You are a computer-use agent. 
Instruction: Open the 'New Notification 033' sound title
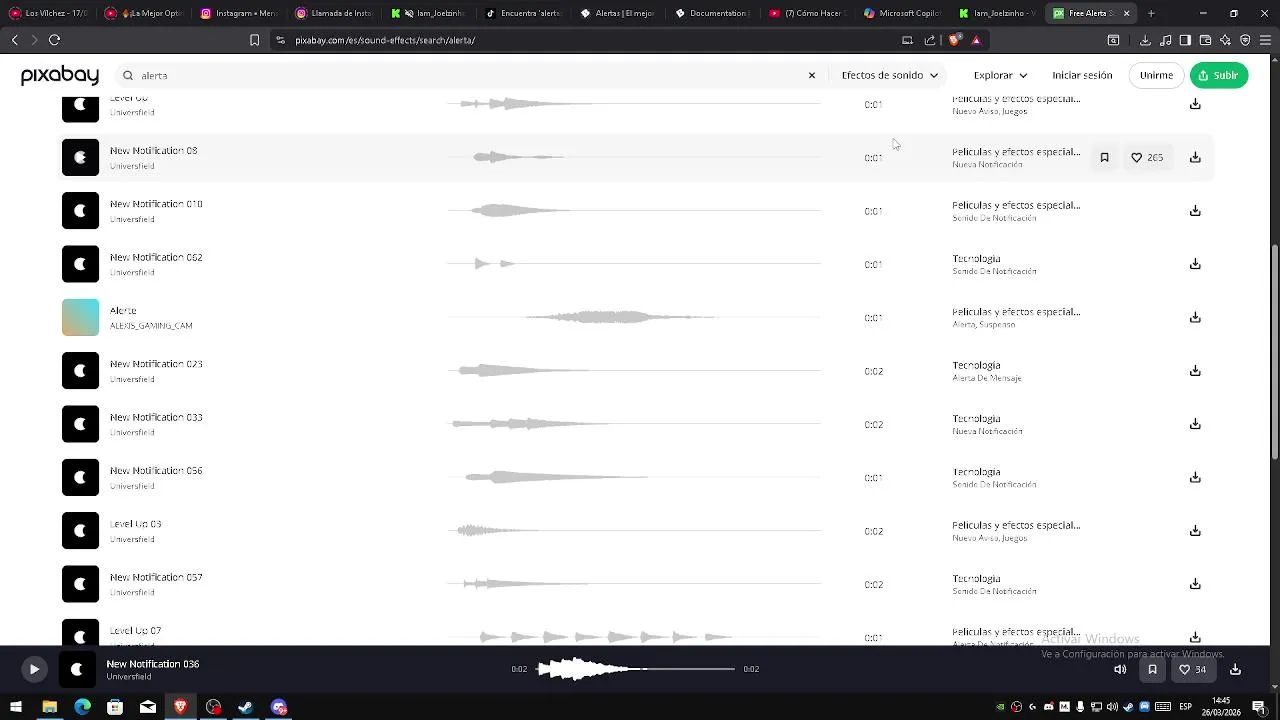[156, 417]
